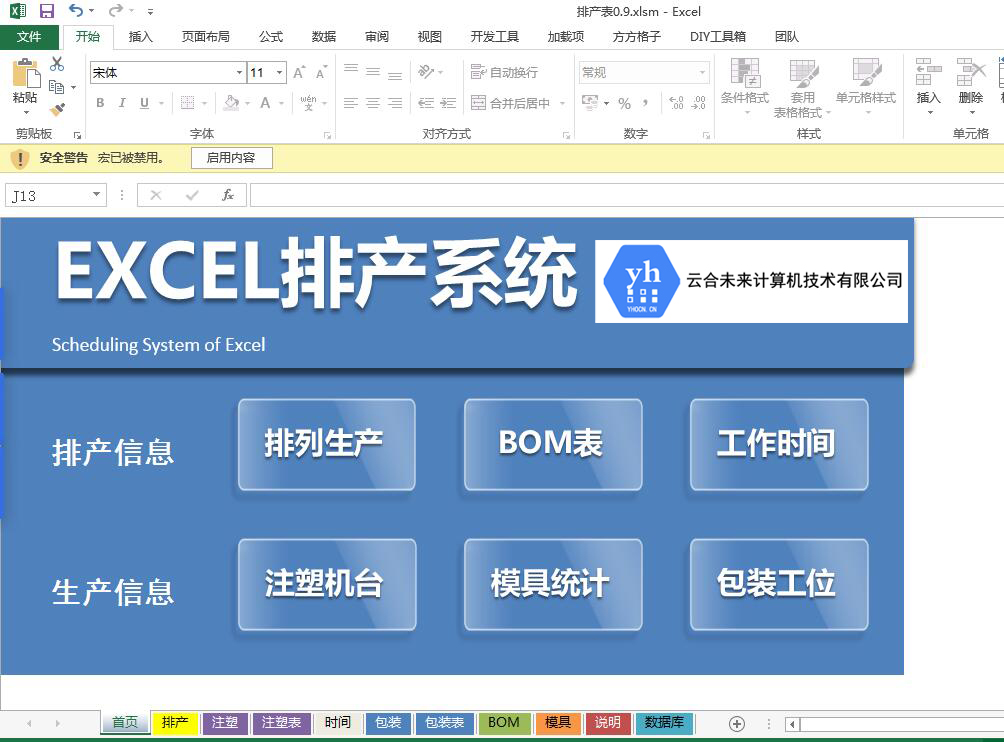Toggle italic formatting
This screenshot has width=1004, height=742.
(122, 103)
